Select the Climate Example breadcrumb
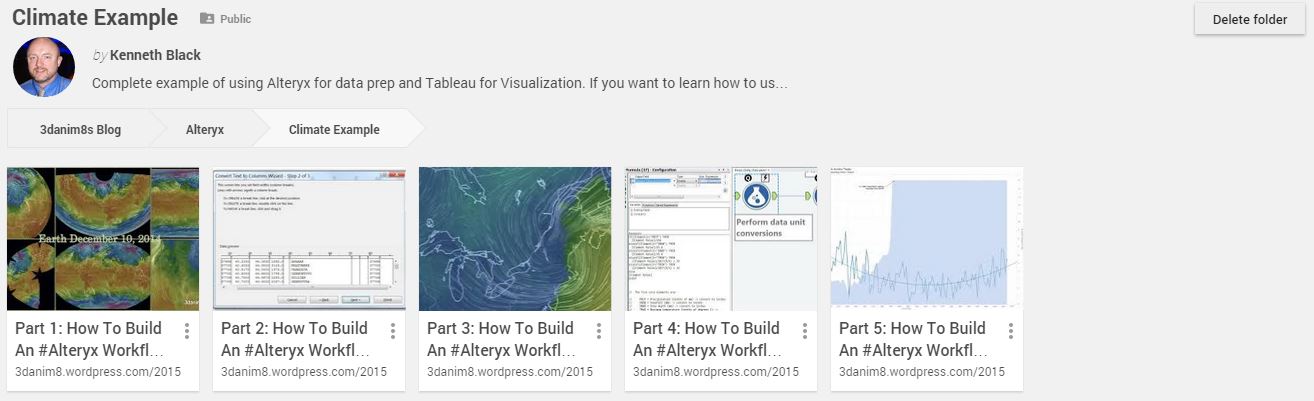This screenshot has width=1314, height=401. (x=334, y=129)
